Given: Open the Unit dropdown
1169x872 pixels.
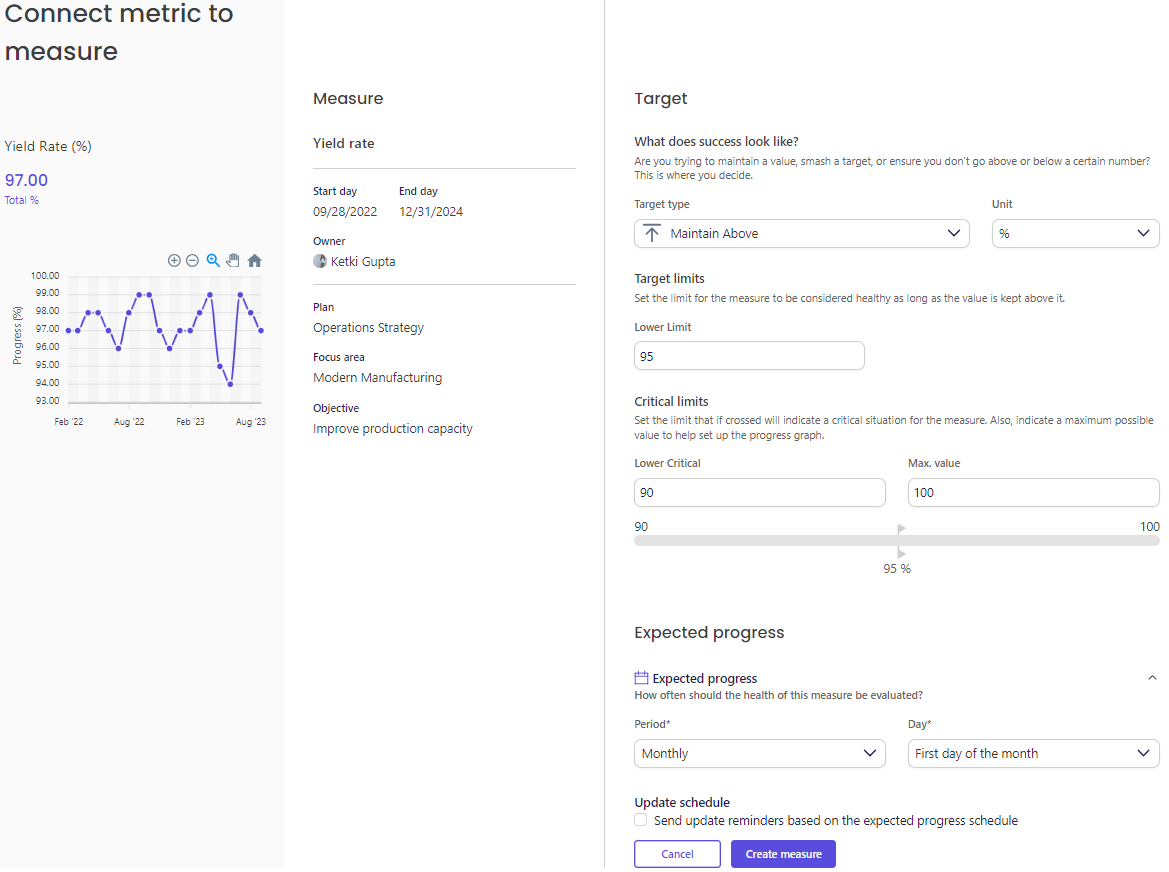Looking at the screenshot, I should coord(1075,233).
